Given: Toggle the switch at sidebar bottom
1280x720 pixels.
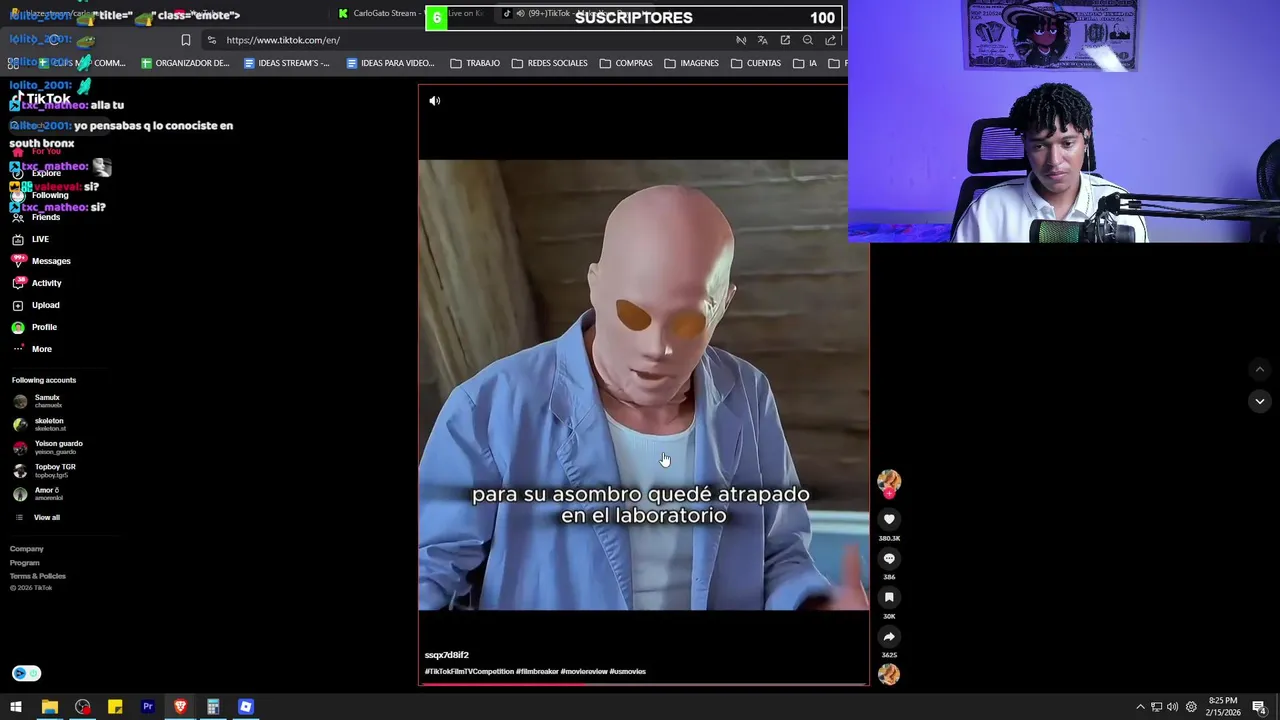Looking at the screenshot, I should (x=26, y=673).
